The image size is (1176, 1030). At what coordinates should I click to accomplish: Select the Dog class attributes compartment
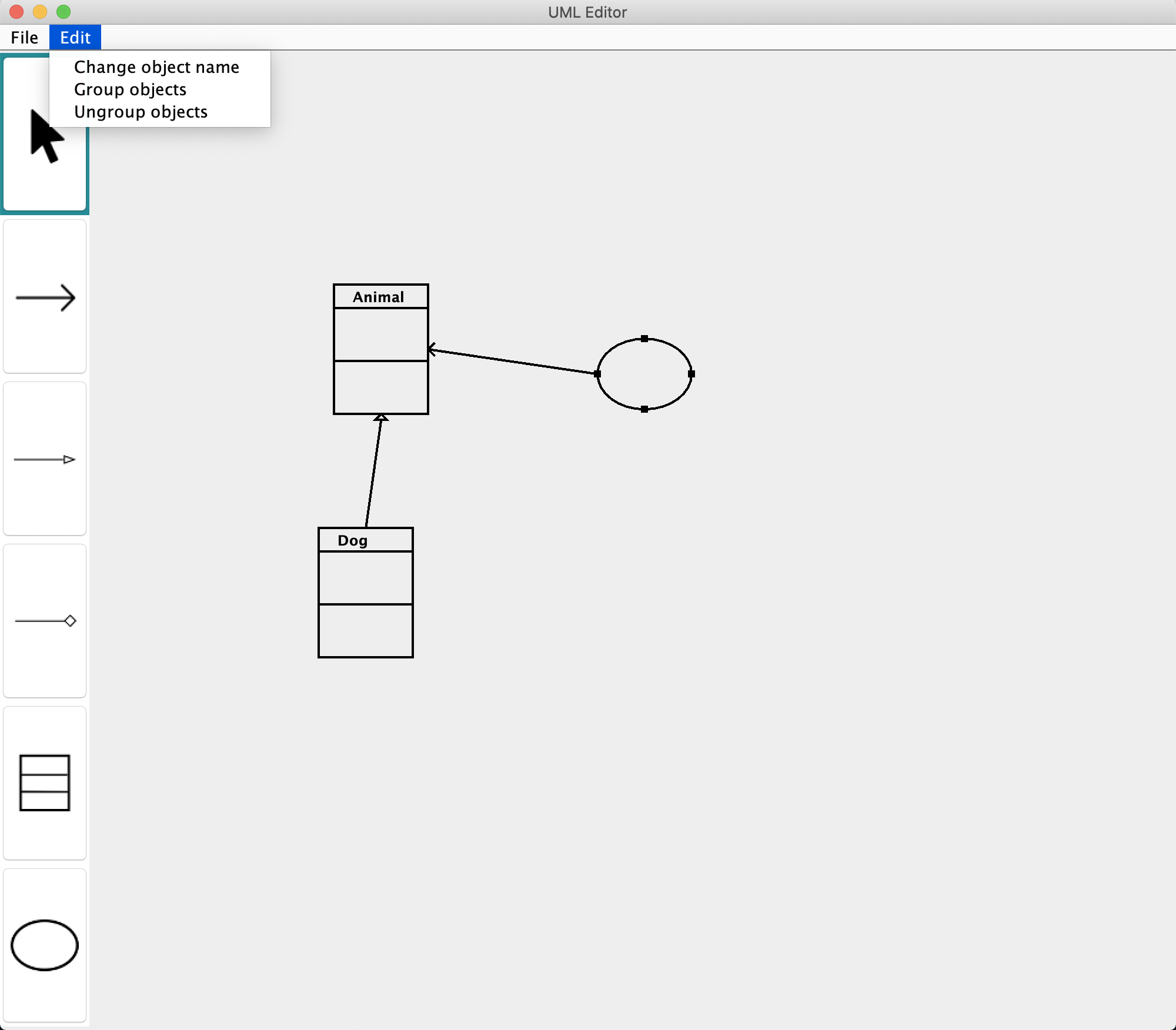366,577
